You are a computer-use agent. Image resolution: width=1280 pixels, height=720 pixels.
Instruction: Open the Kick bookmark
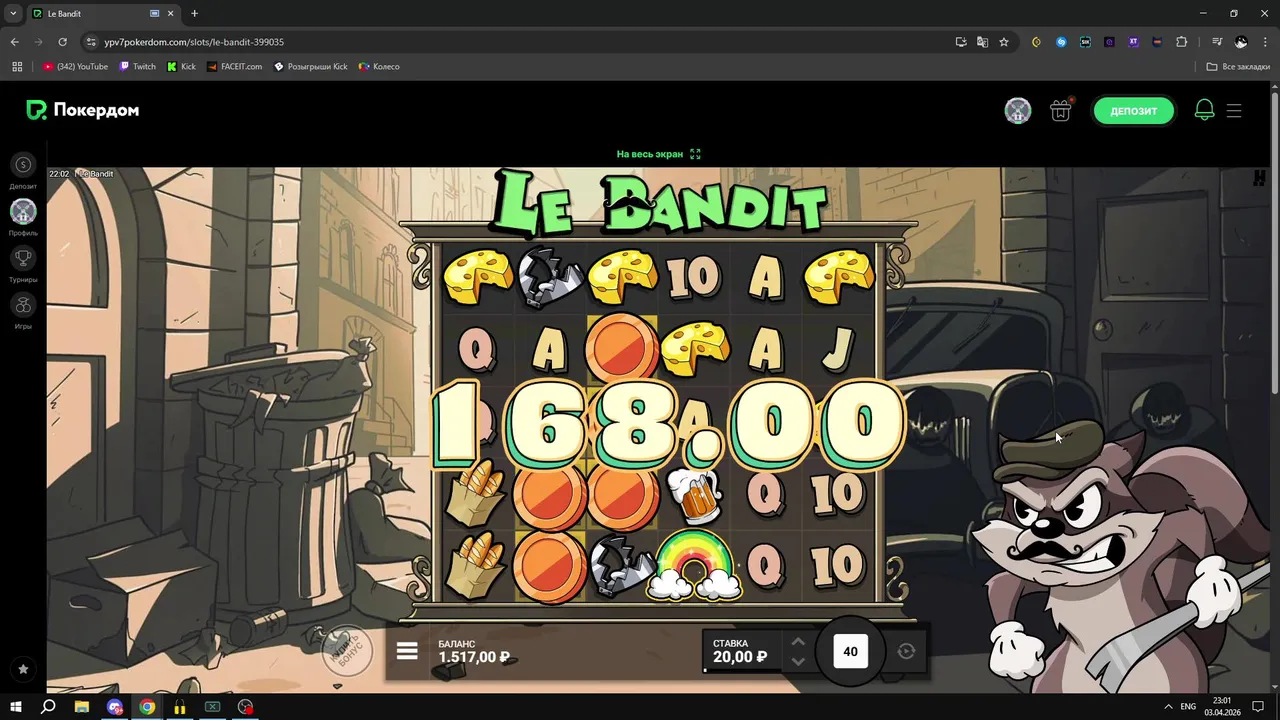click(x=181, y=67)
